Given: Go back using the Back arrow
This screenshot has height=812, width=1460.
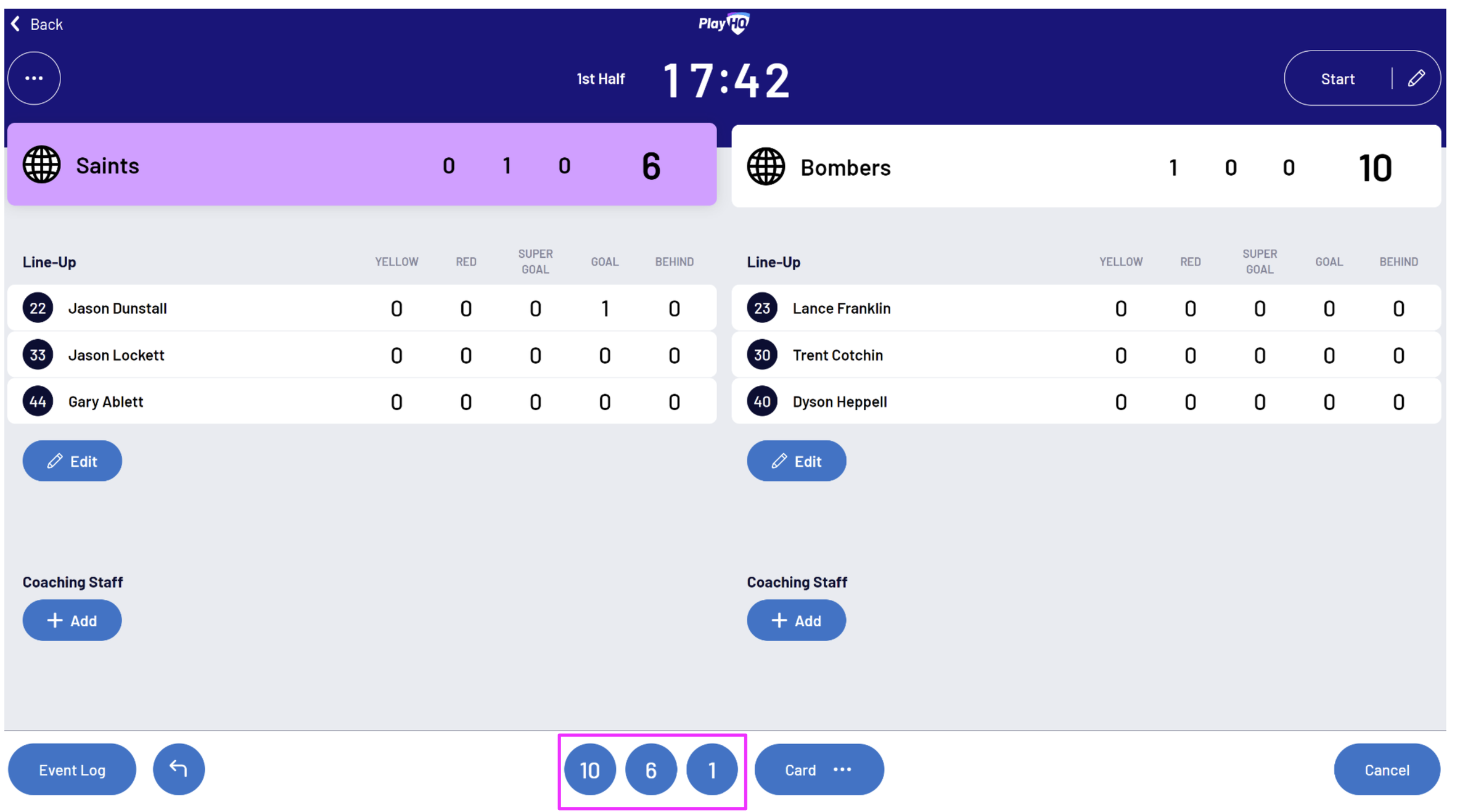Looking at the screenshot, I should click(37, 24).
